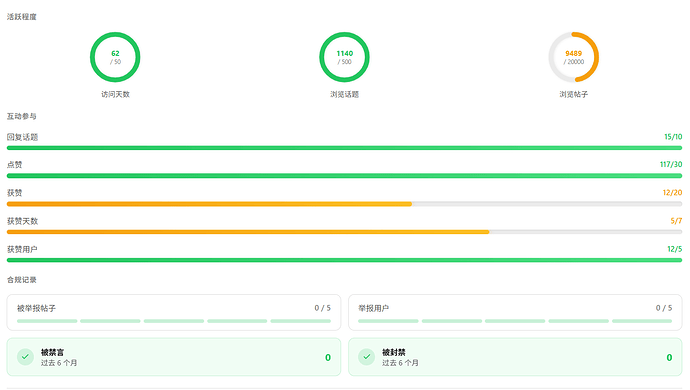Viewport: 690px width, 390px height.
Task: Click the 0 count in 被禁言 card
Action: (328, 357)
